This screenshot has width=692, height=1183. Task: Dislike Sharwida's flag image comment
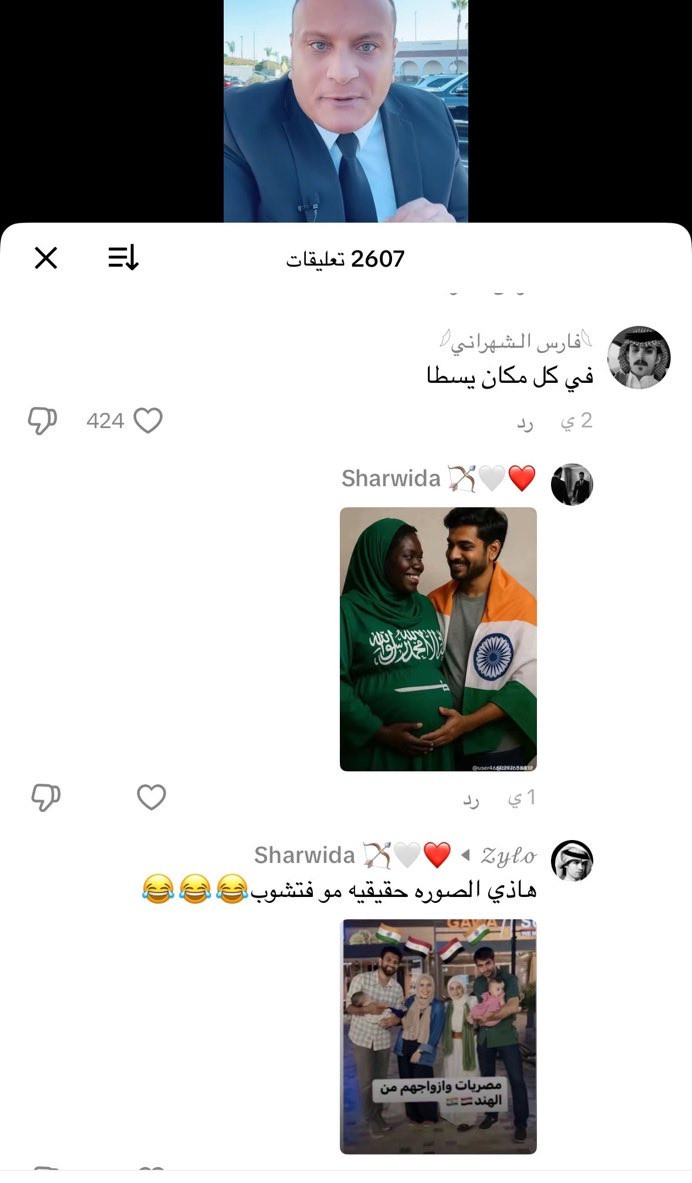(x=45, y=797)
